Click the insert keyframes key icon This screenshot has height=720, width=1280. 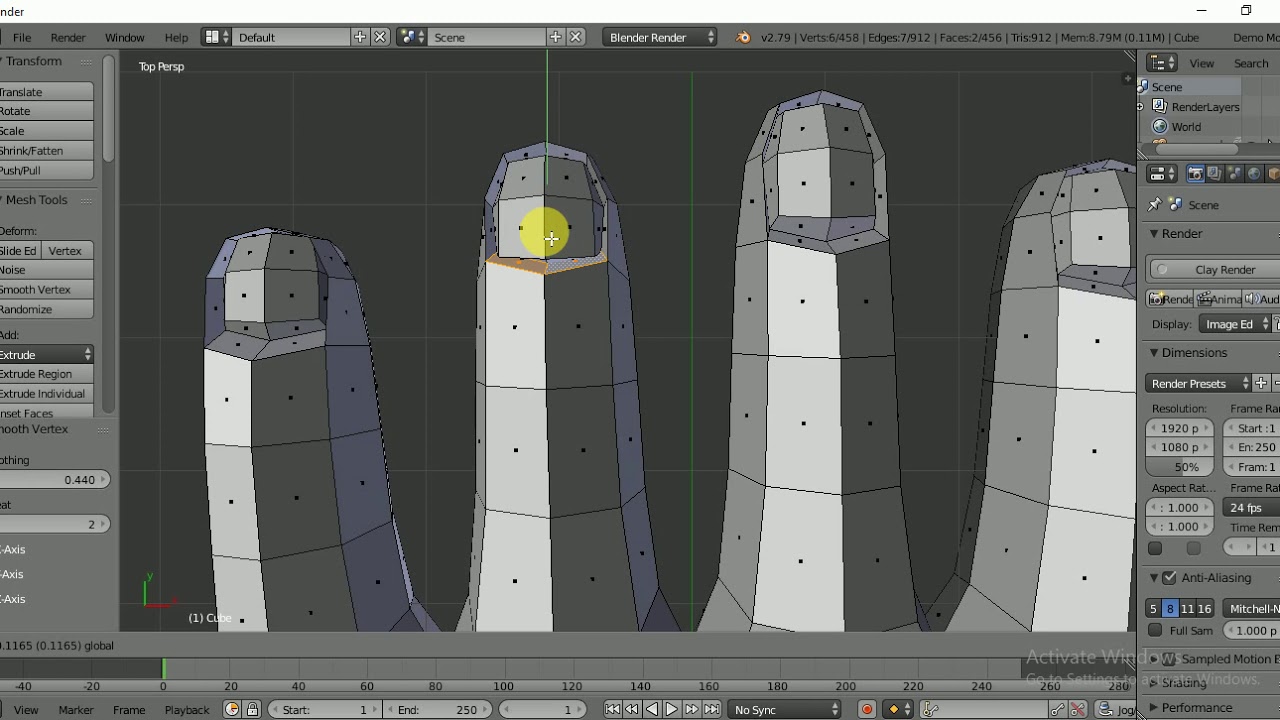[1057, 709]
